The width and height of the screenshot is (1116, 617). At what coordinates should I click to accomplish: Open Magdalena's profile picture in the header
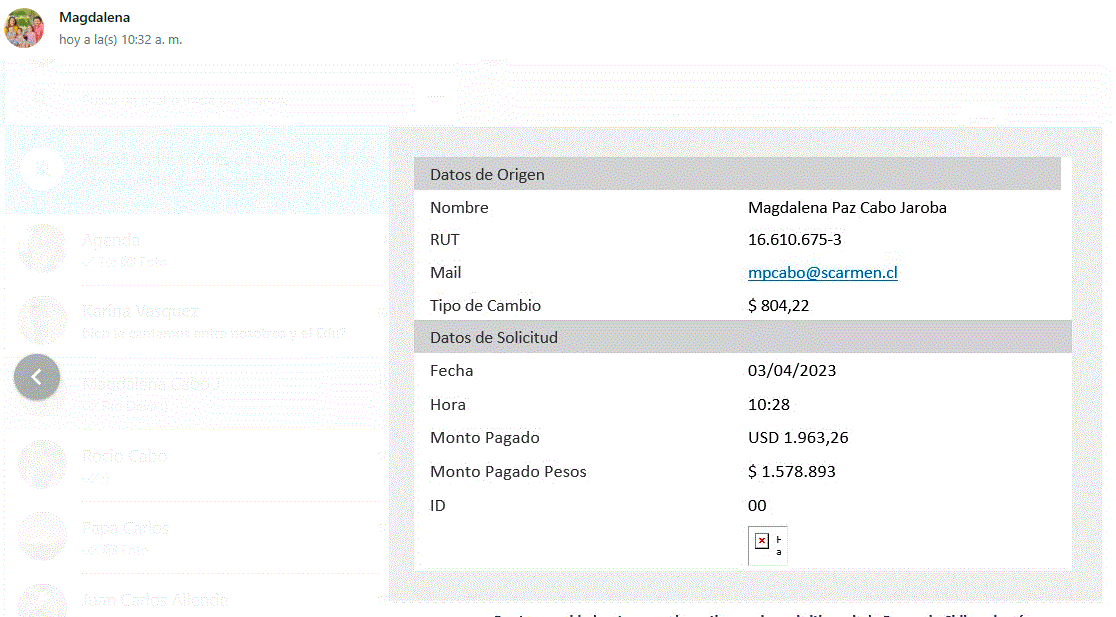24,28
